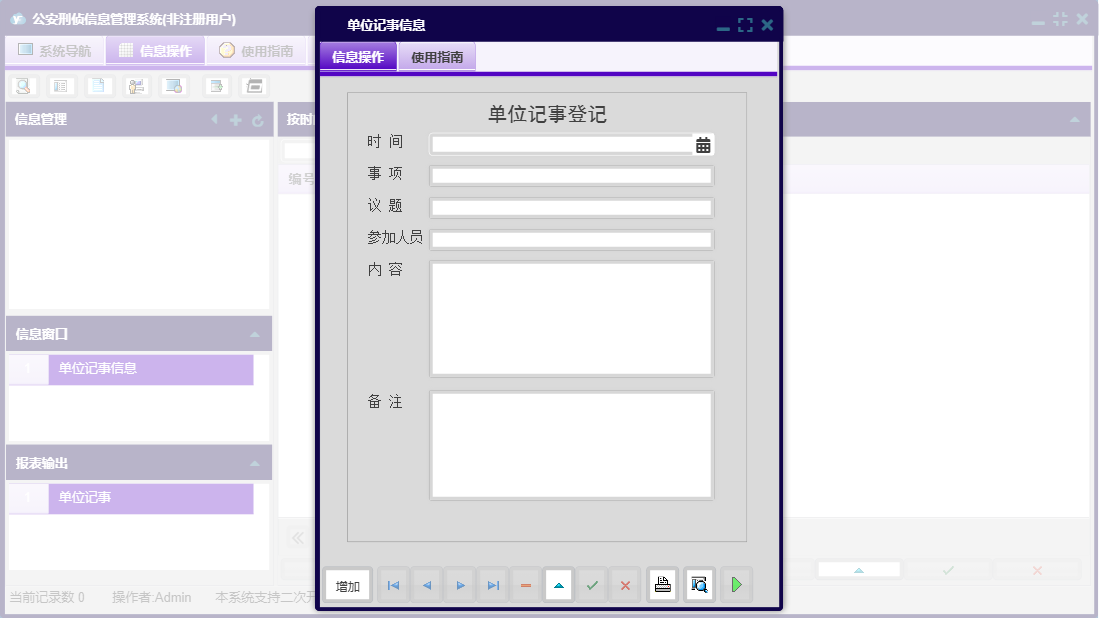This screenshot has width=1099, height=618.
Task: Click the 增加 button to add a record
Action: pos(347,585)
